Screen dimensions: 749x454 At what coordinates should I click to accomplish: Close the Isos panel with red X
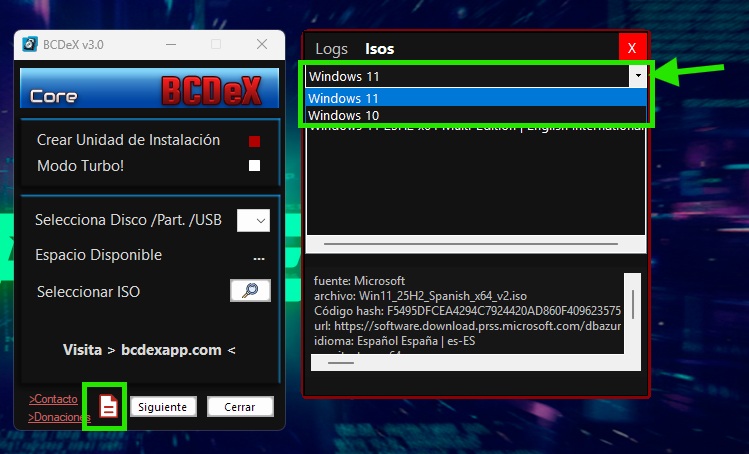(x=632, y=47)
